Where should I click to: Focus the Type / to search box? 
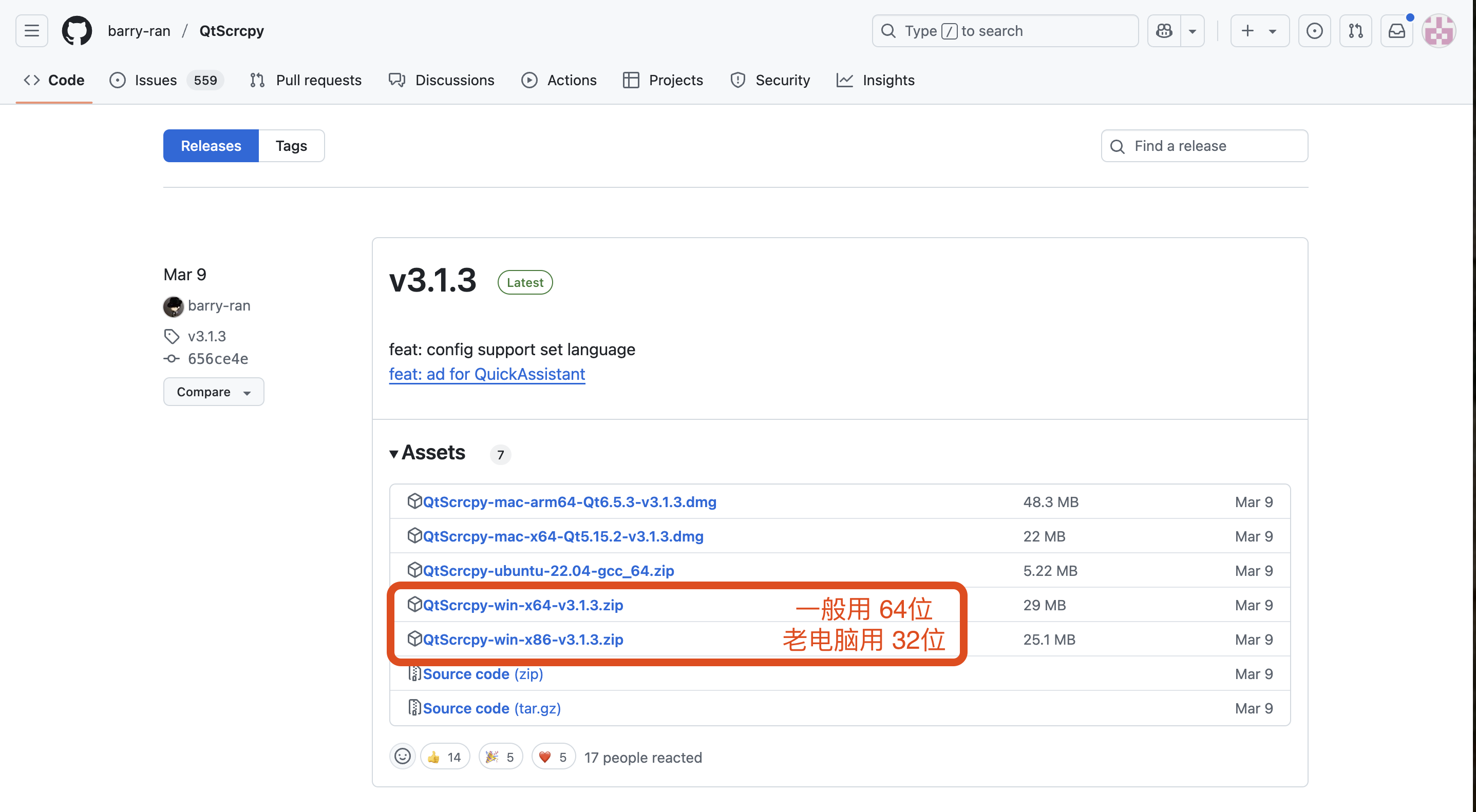1005,31
